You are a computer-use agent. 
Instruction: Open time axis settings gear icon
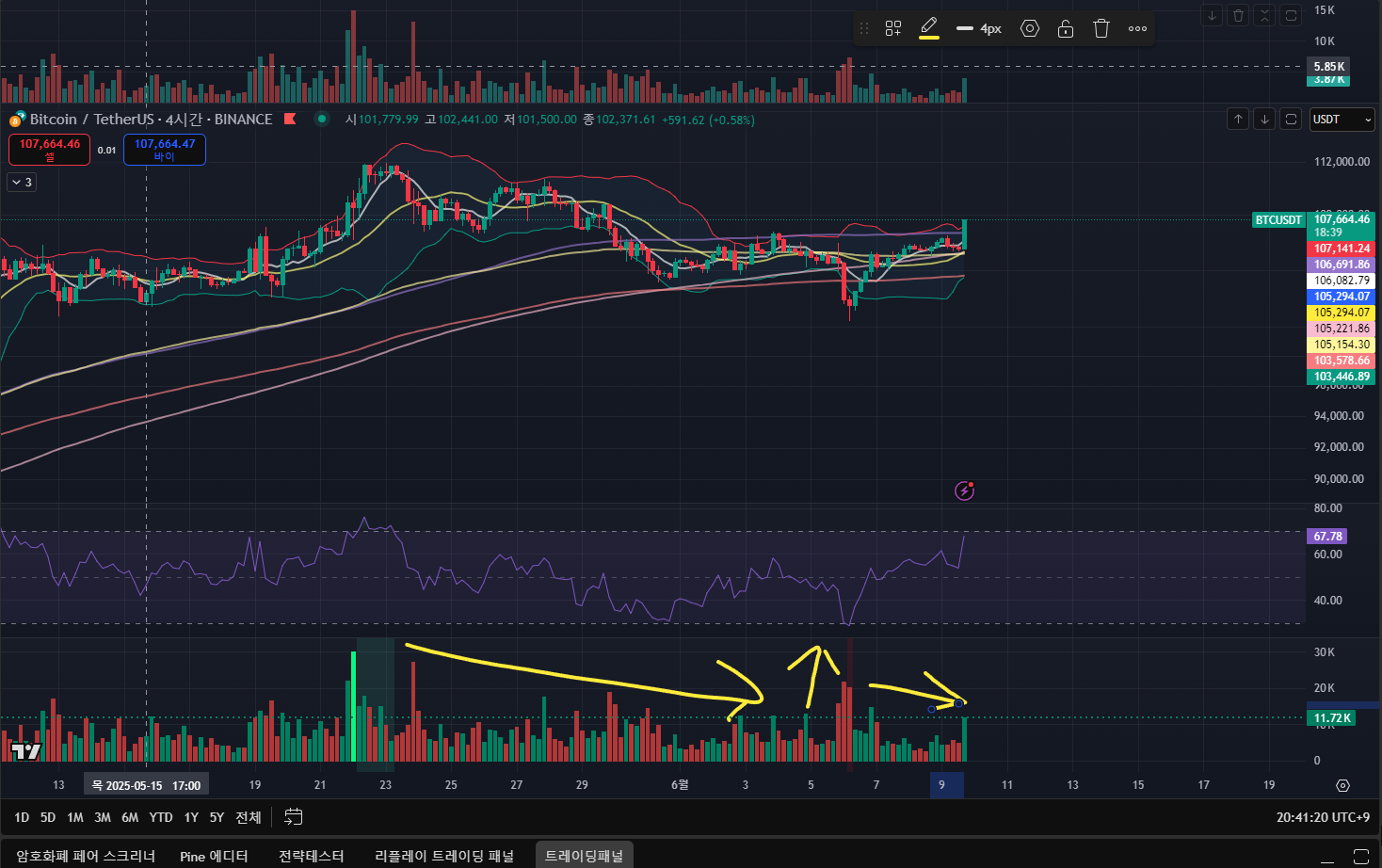(x=1342, y=785)
